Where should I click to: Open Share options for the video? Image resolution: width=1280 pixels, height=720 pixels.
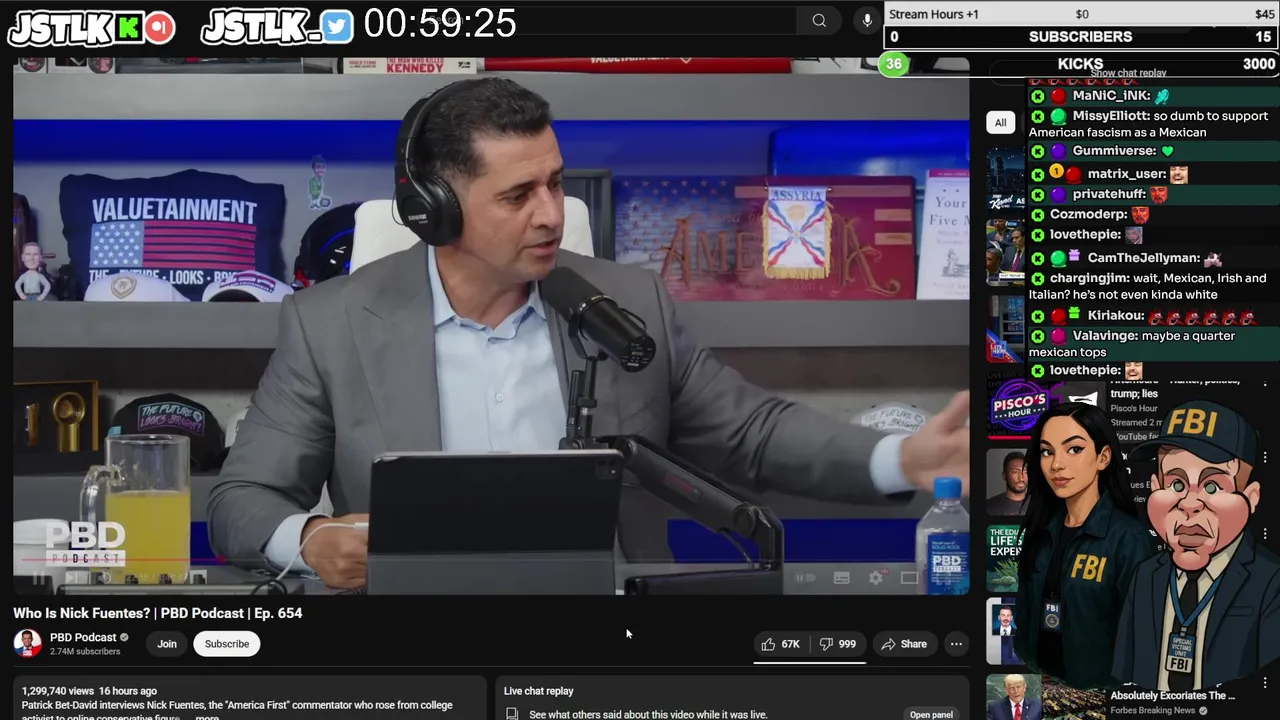904,644
